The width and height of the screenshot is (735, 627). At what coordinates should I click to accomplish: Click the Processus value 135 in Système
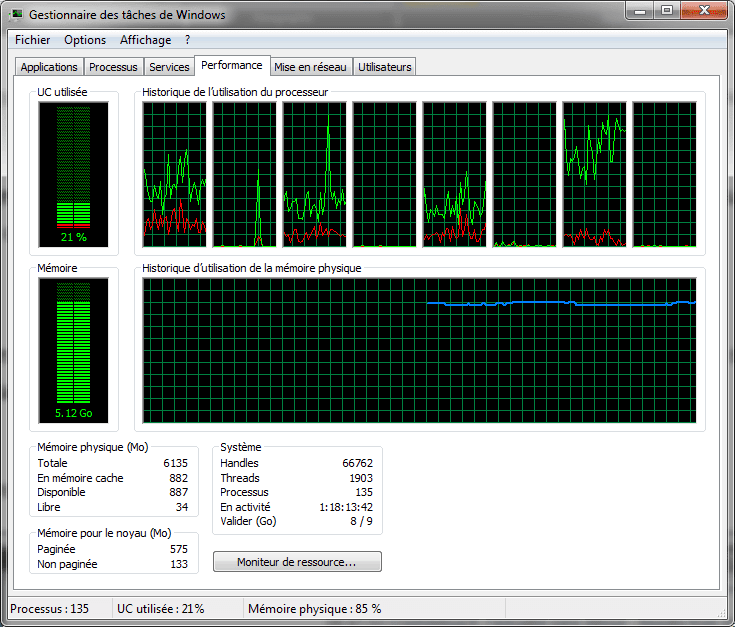364,492
